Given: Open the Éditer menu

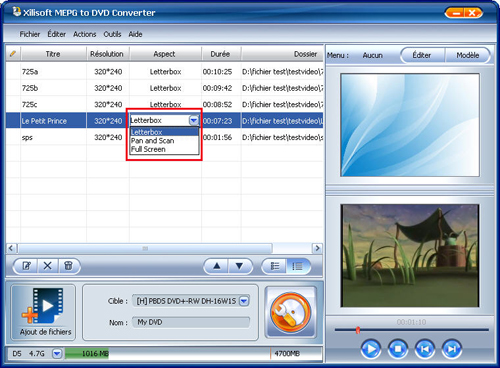Looking at the screenshot, I should click(x=56, y=34).
